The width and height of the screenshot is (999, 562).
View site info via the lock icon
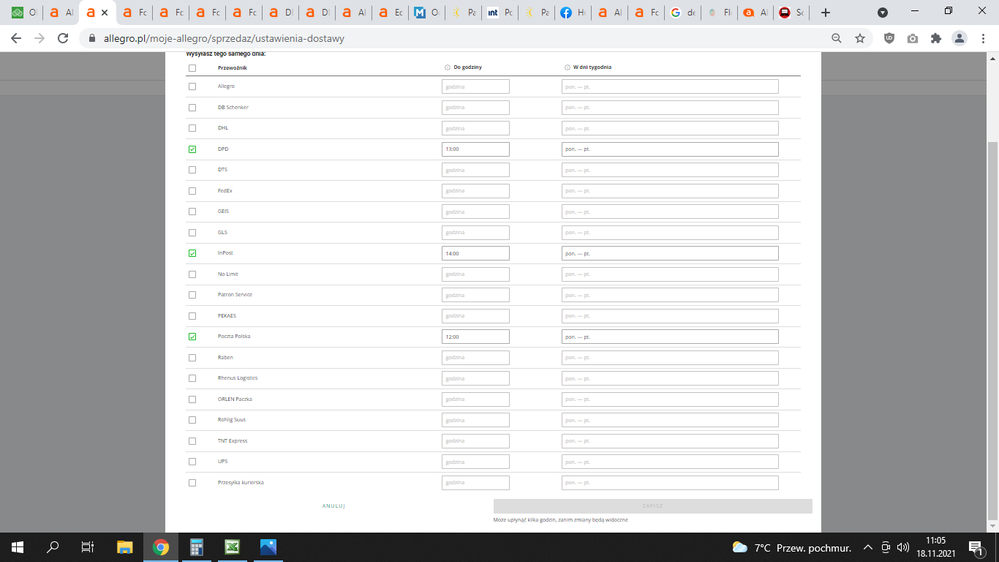coord(92,38)
